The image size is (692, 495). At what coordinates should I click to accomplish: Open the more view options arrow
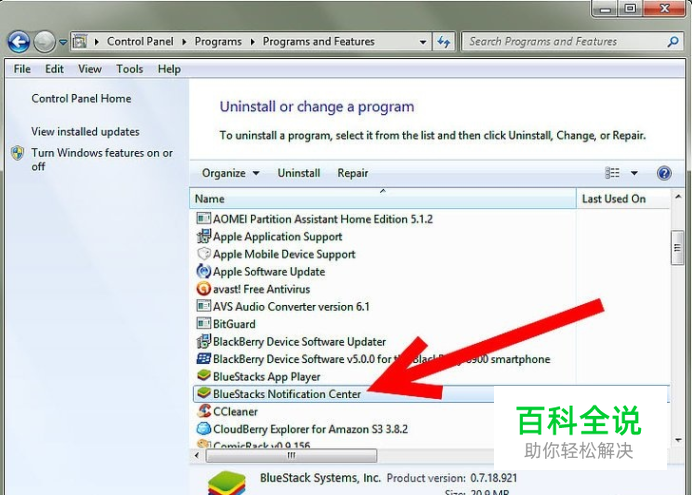pyautogui.click(x=634, y=173)
